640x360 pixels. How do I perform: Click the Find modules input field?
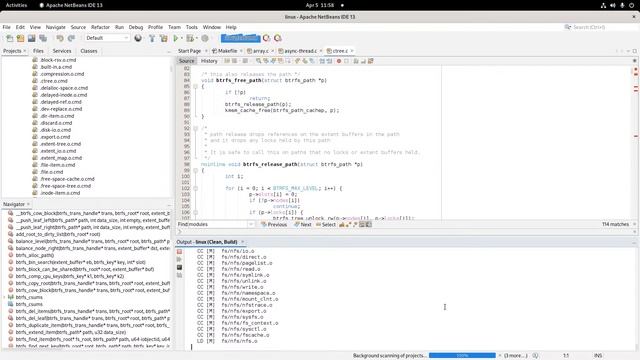pyautogui.click(x=212, y=224)
